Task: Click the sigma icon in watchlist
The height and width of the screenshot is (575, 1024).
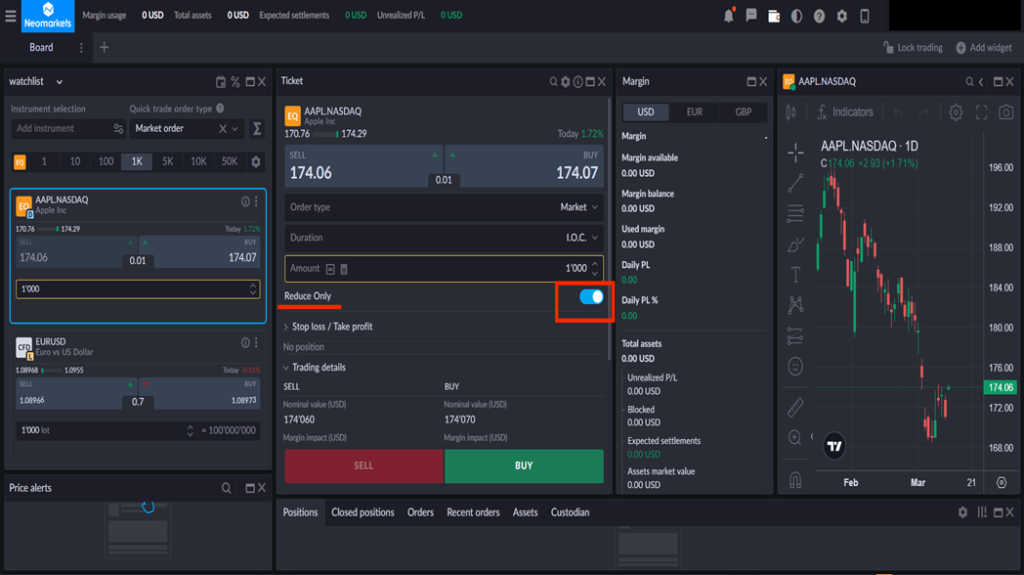Action: point(257,129)
